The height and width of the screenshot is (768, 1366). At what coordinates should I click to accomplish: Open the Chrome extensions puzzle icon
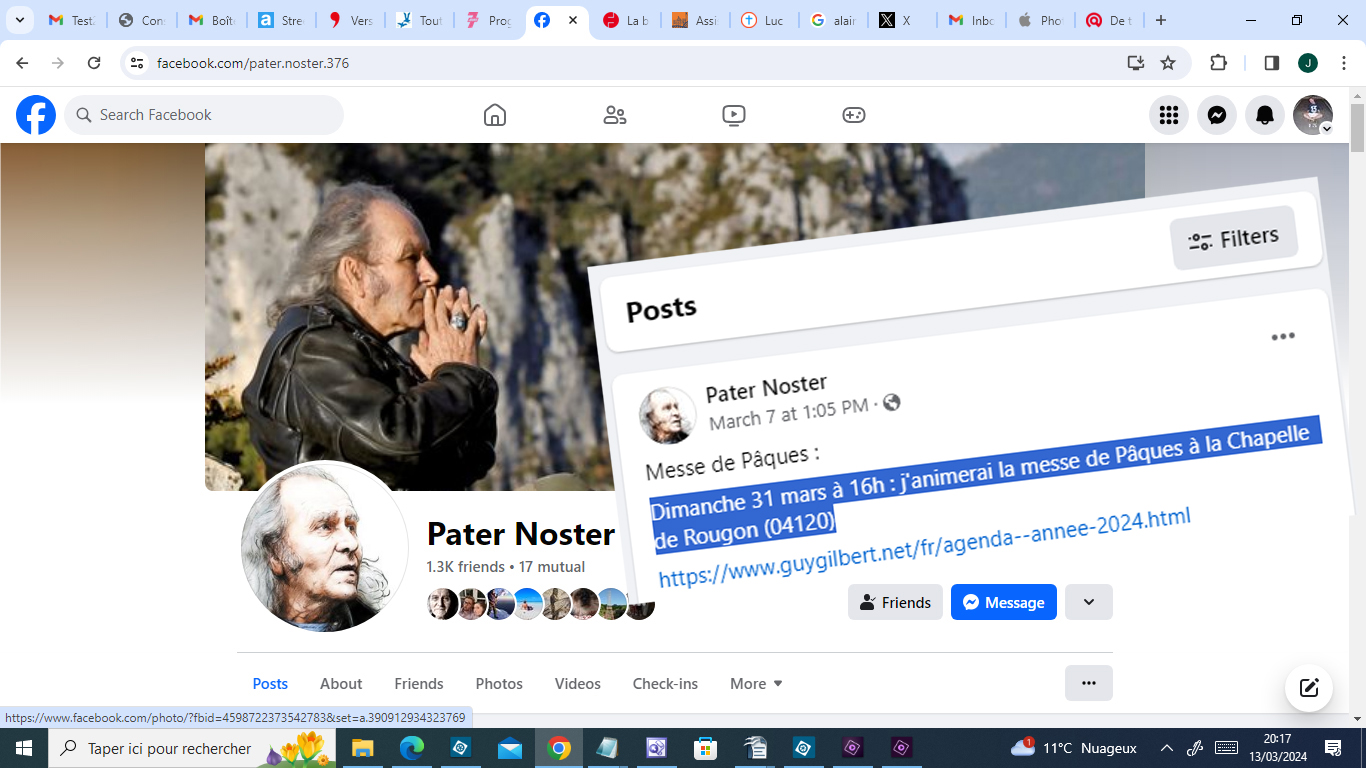pos(1218,63)
